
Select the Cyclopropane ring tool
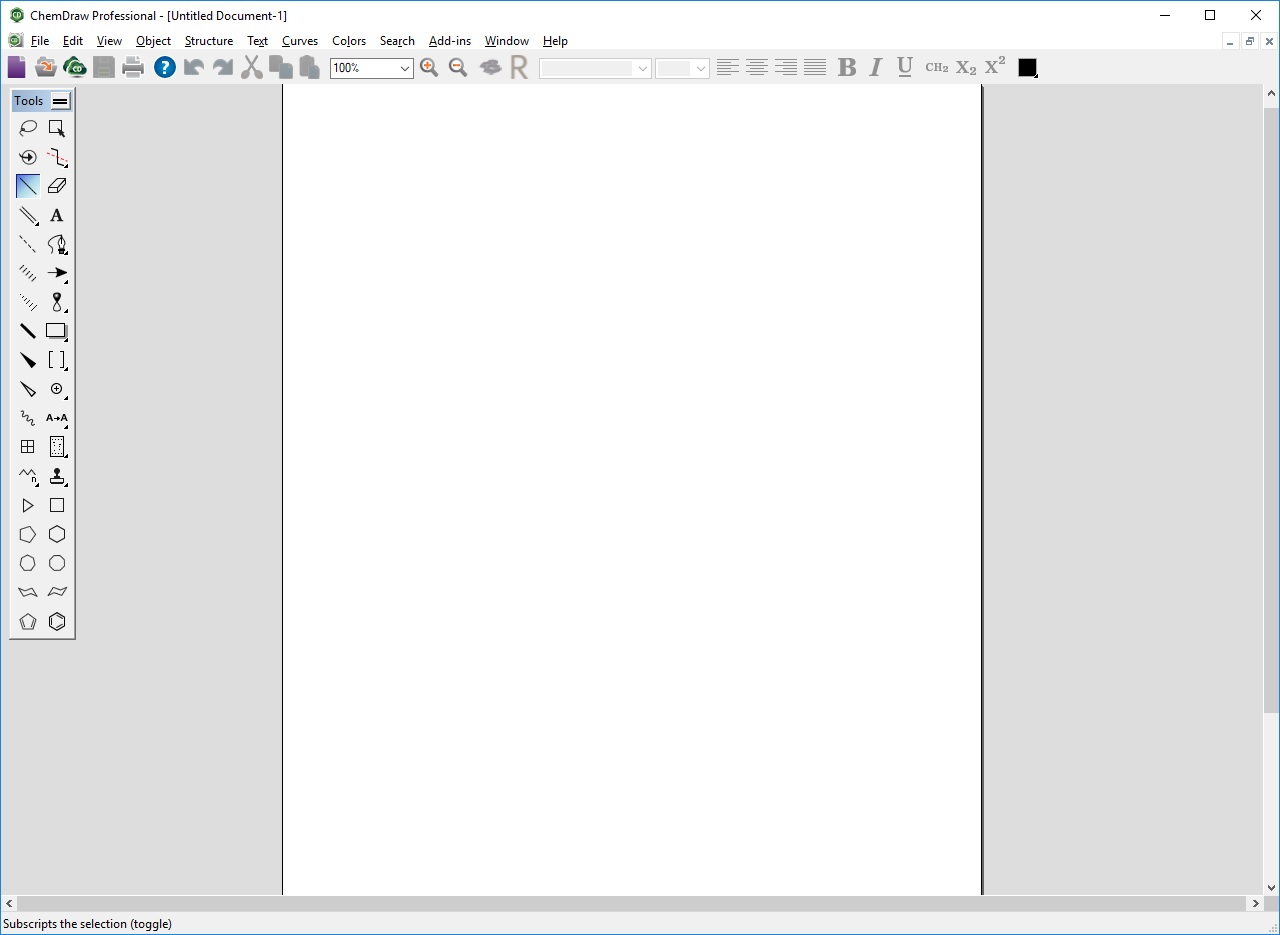(x=28, y=505)
